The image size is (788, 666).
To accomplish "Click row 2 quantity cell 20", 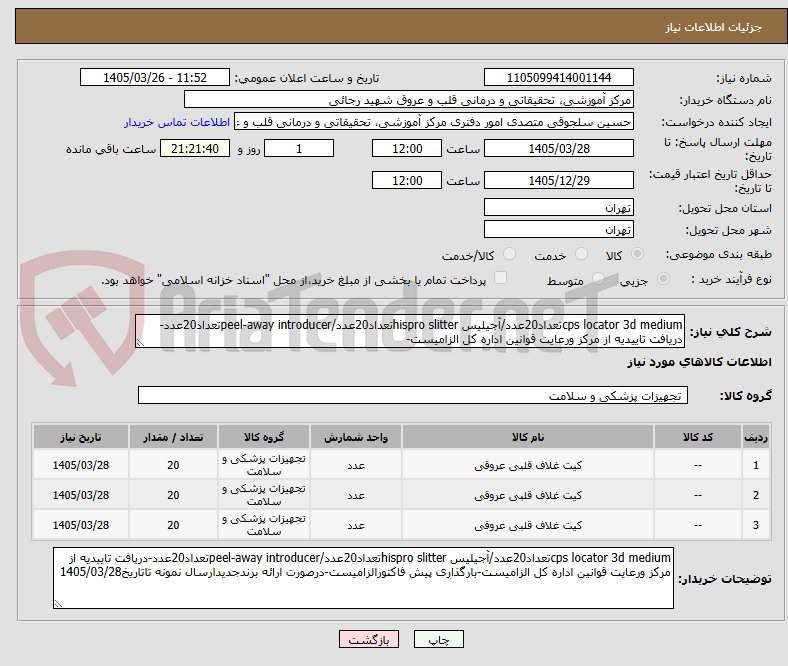I will click(173, 495).
